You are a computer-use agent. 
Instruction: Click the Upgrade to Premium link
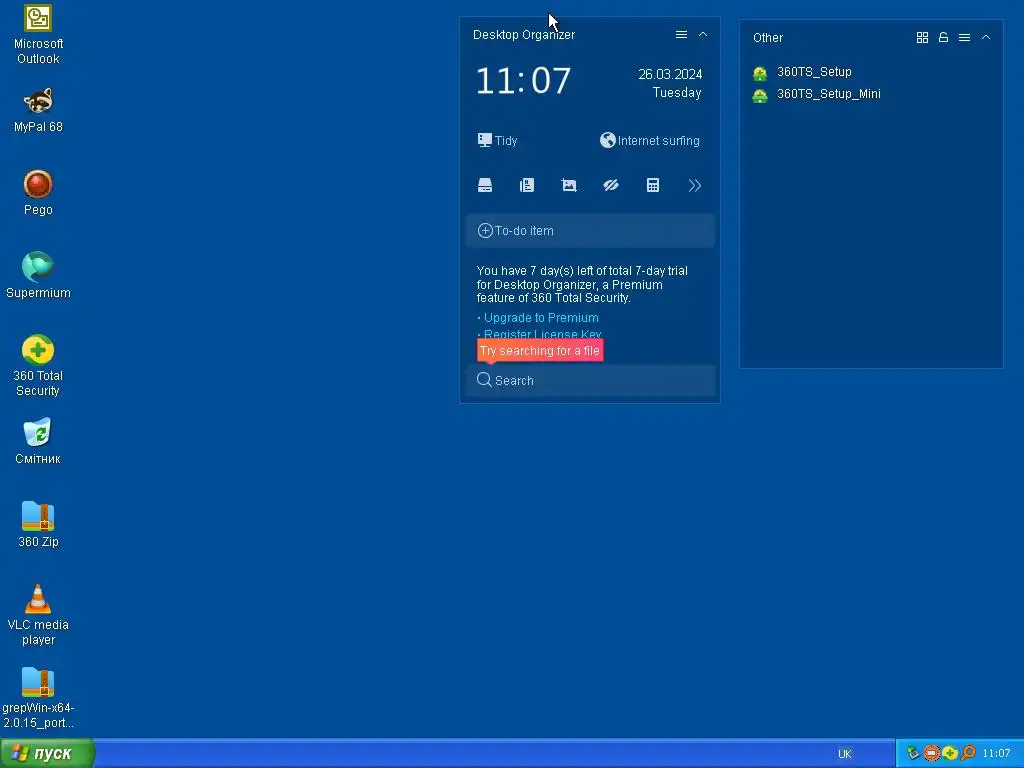click(541, 317)
